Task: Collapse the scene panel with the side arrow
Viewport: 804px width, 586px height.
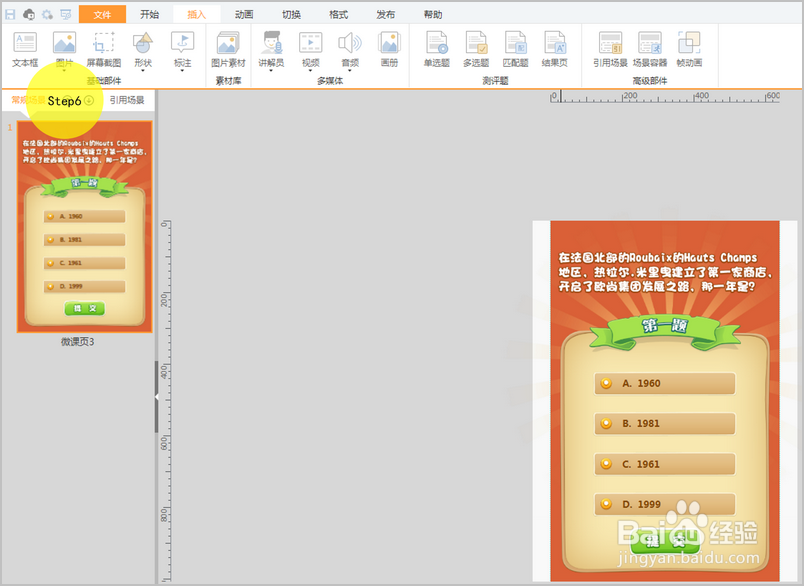Action: coord(156,396)
